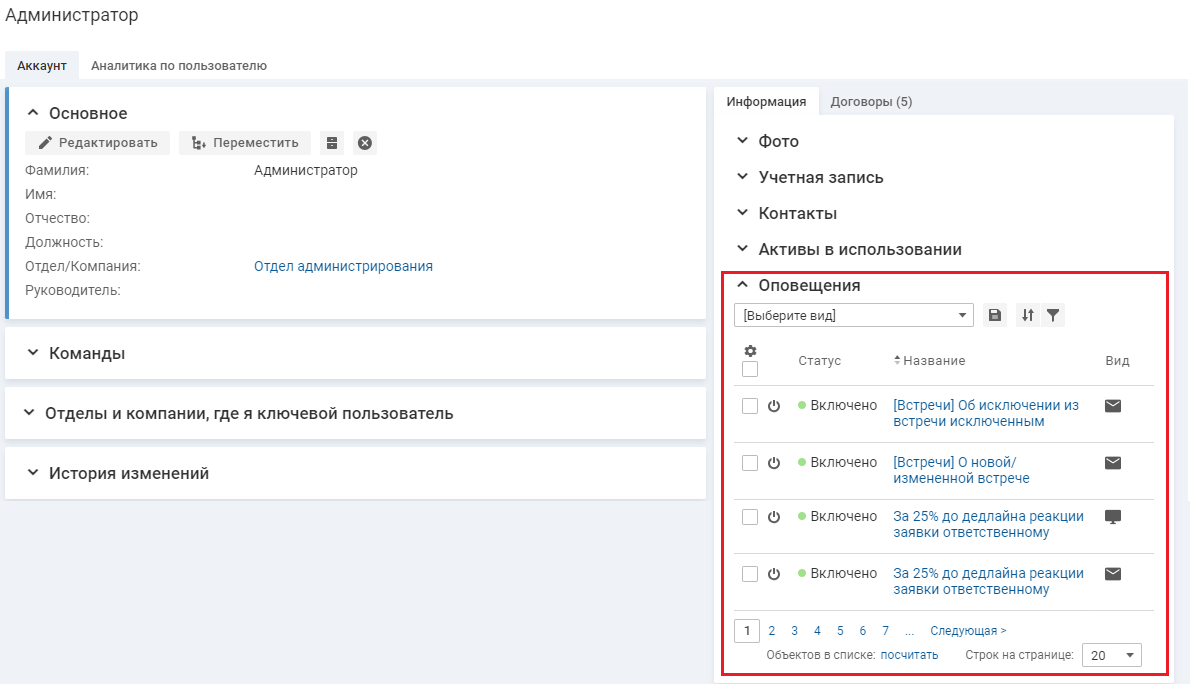This screenshot has height=688, width=1190.
Task: Click the archive icon in the Основное toolbar
Action: pos(332,143)
